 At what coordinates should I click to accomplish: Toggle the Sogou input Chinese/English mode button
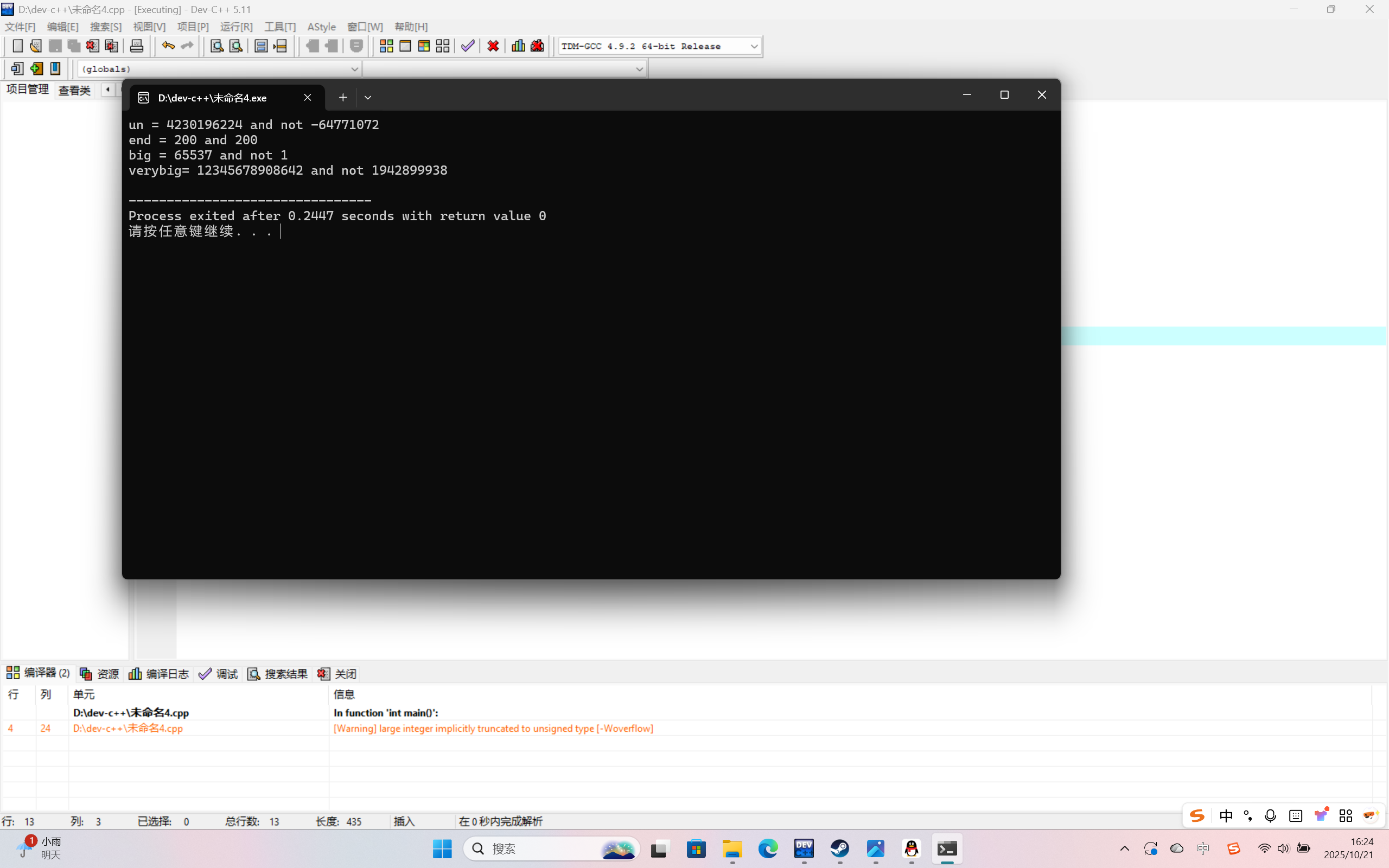[x=1226, y=816]
